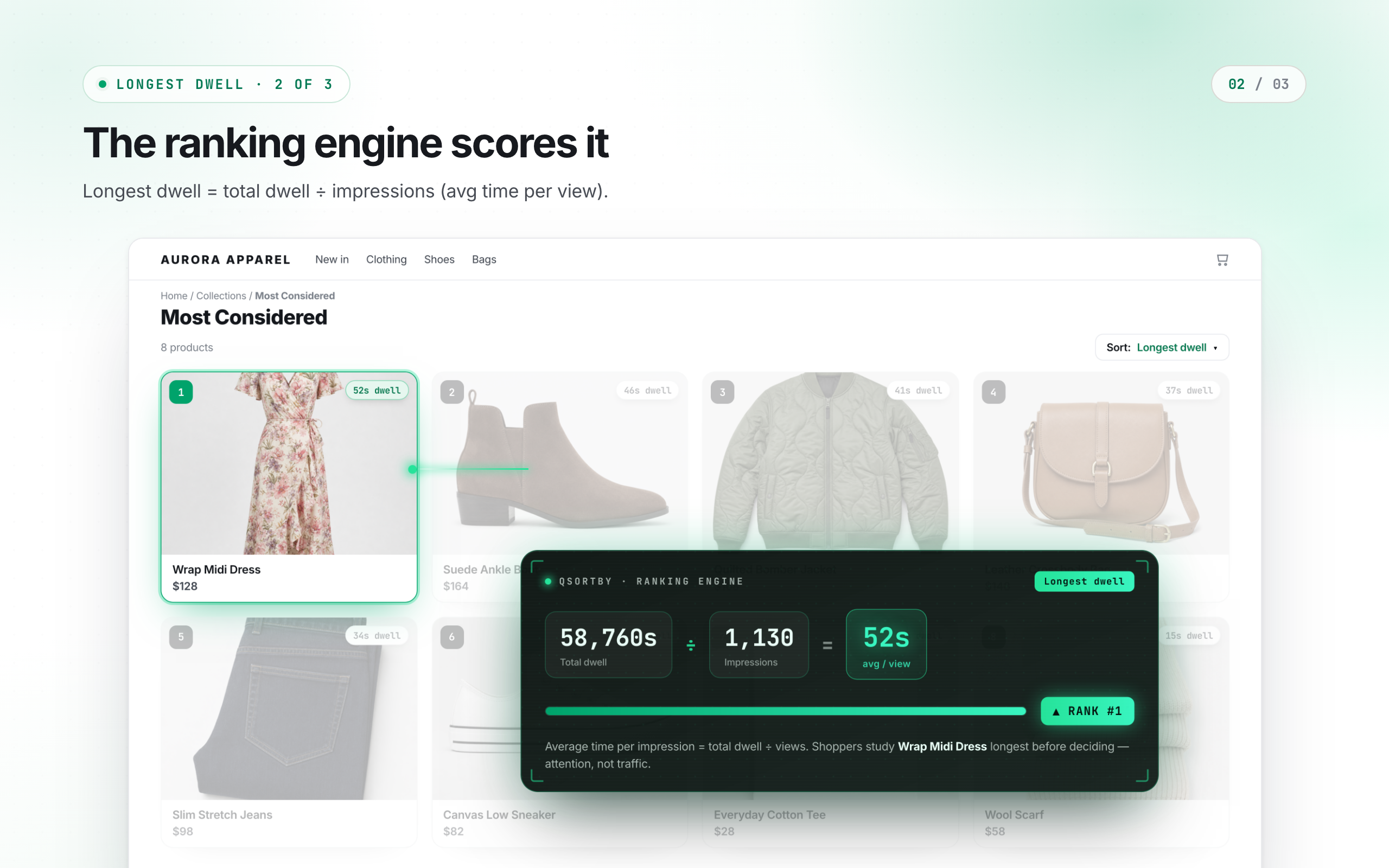Click the Most Considered breadcrumb
Image resolution: width=1389 pixels, height=868 pixels.
click(295, 296)
